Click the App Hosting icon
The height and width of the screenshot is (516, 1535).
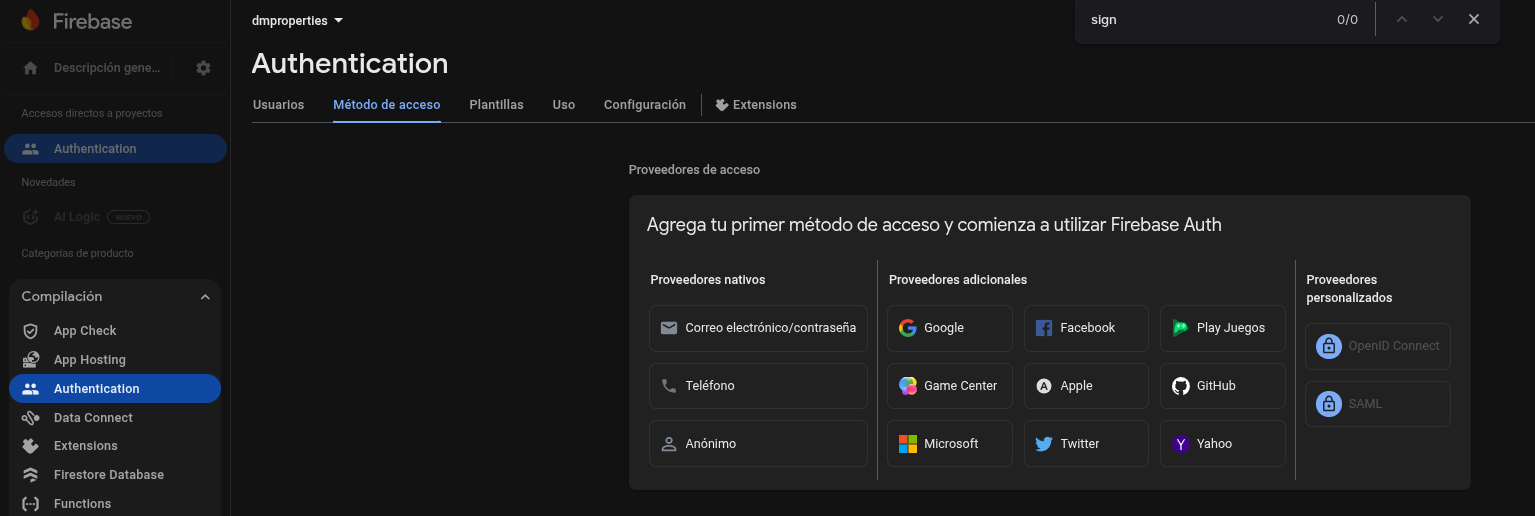click(x=31, y=360)
